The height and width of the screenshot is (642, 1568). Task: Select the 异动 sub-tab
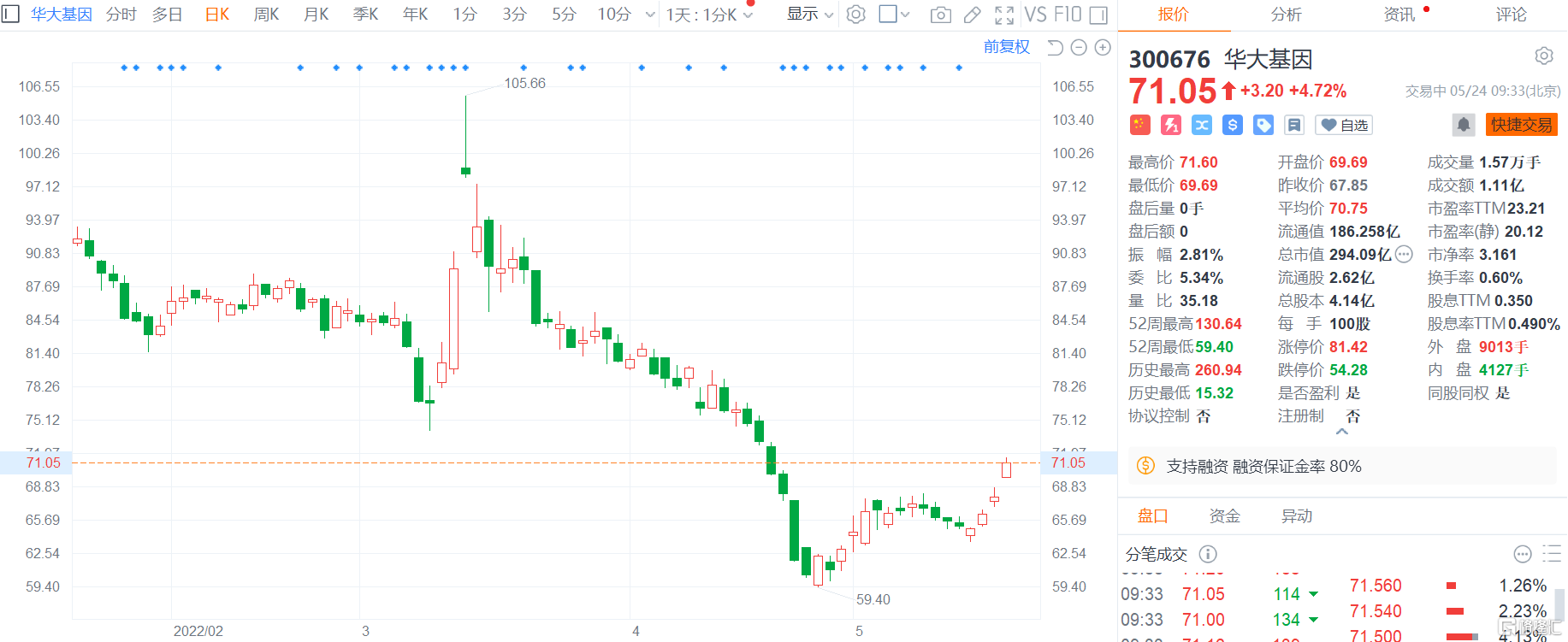(1296, 515)
